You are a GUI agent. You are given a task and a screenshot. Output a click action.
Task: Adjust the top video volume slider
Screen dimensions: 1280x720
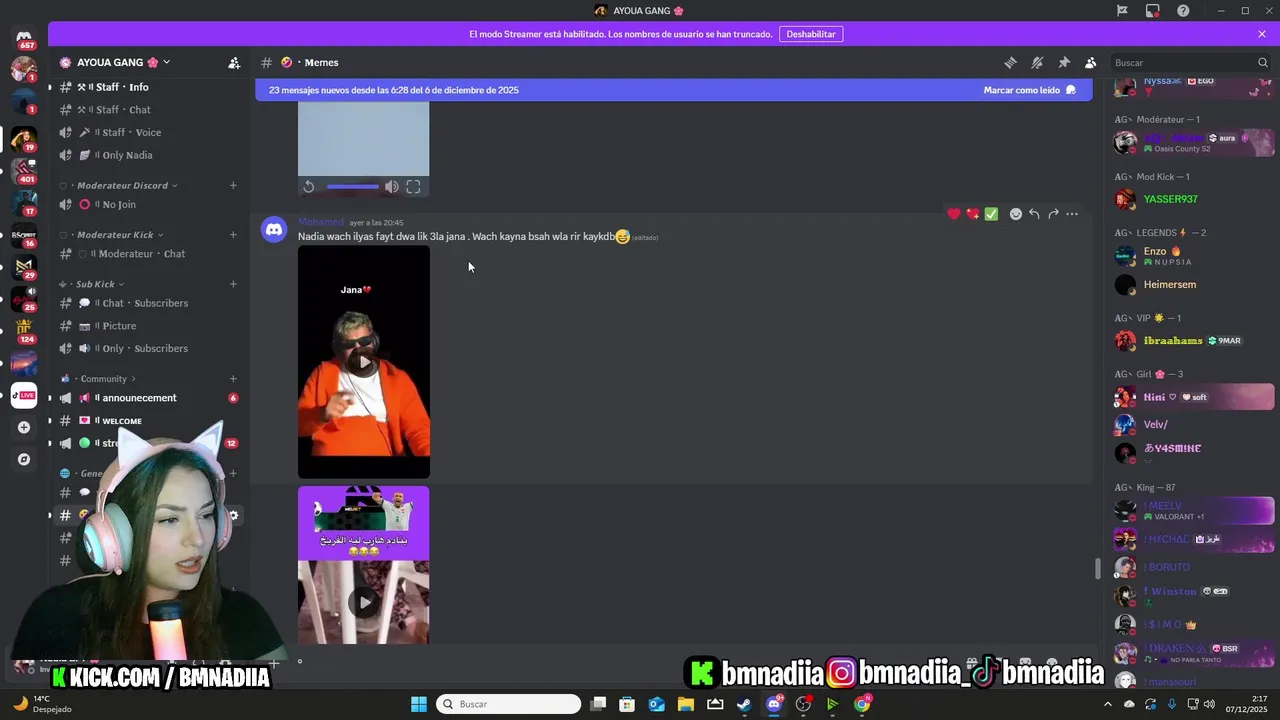tap(353, 187)
